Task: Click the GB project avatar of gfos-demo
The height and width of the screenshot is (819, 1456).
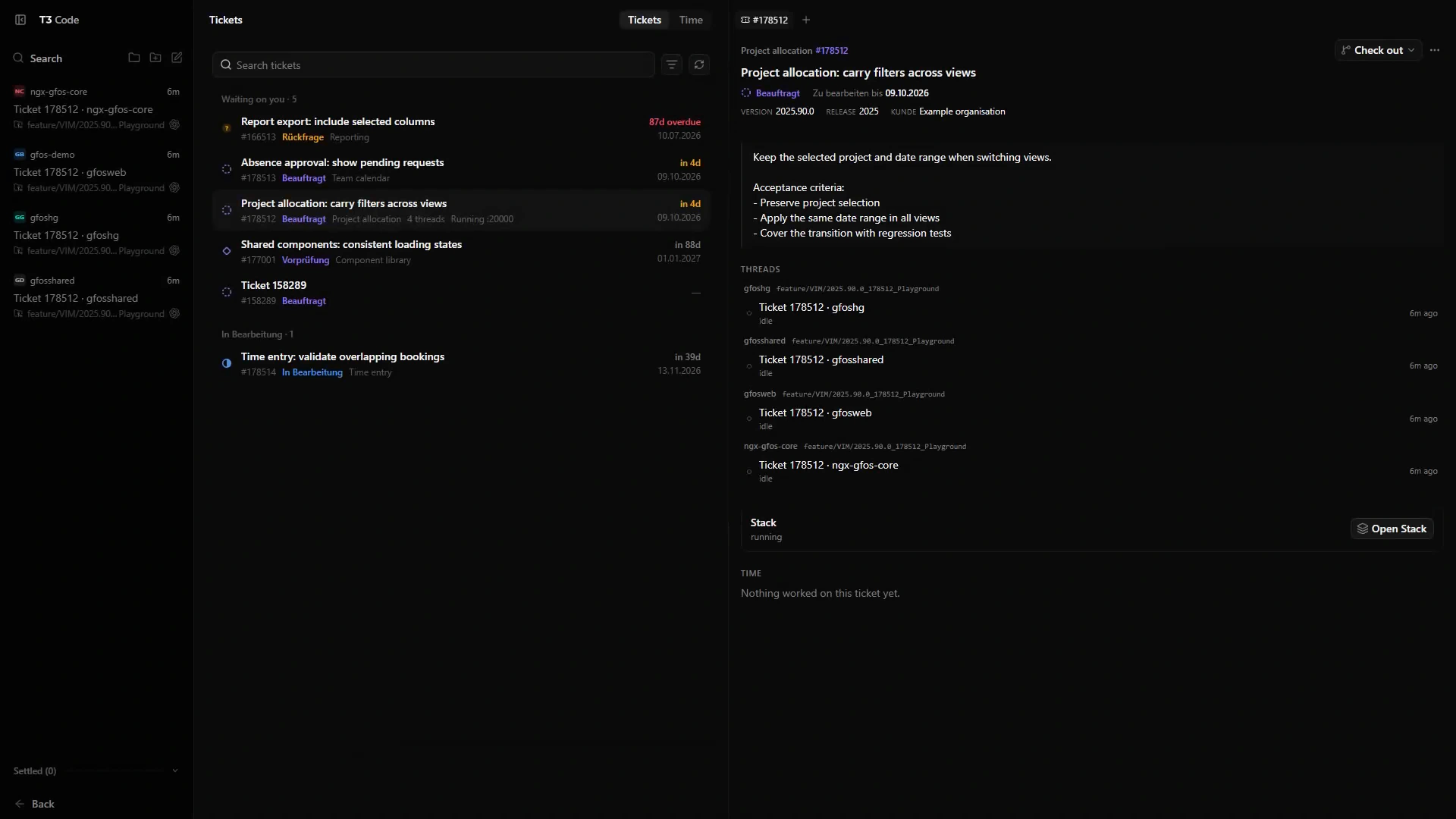Action: click(x=20, y=155)
